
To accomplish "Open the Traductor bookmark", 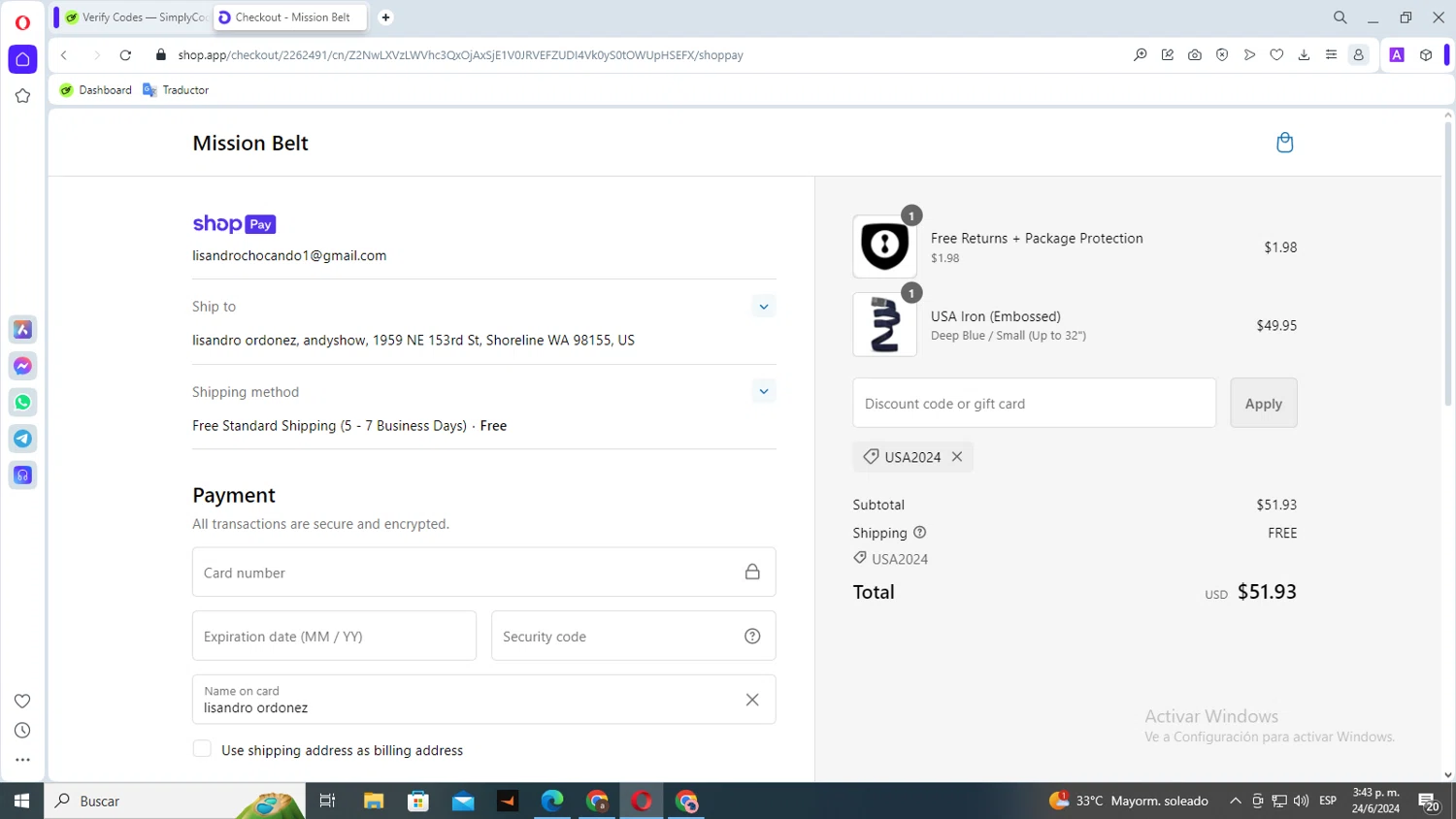I will 176,90.
